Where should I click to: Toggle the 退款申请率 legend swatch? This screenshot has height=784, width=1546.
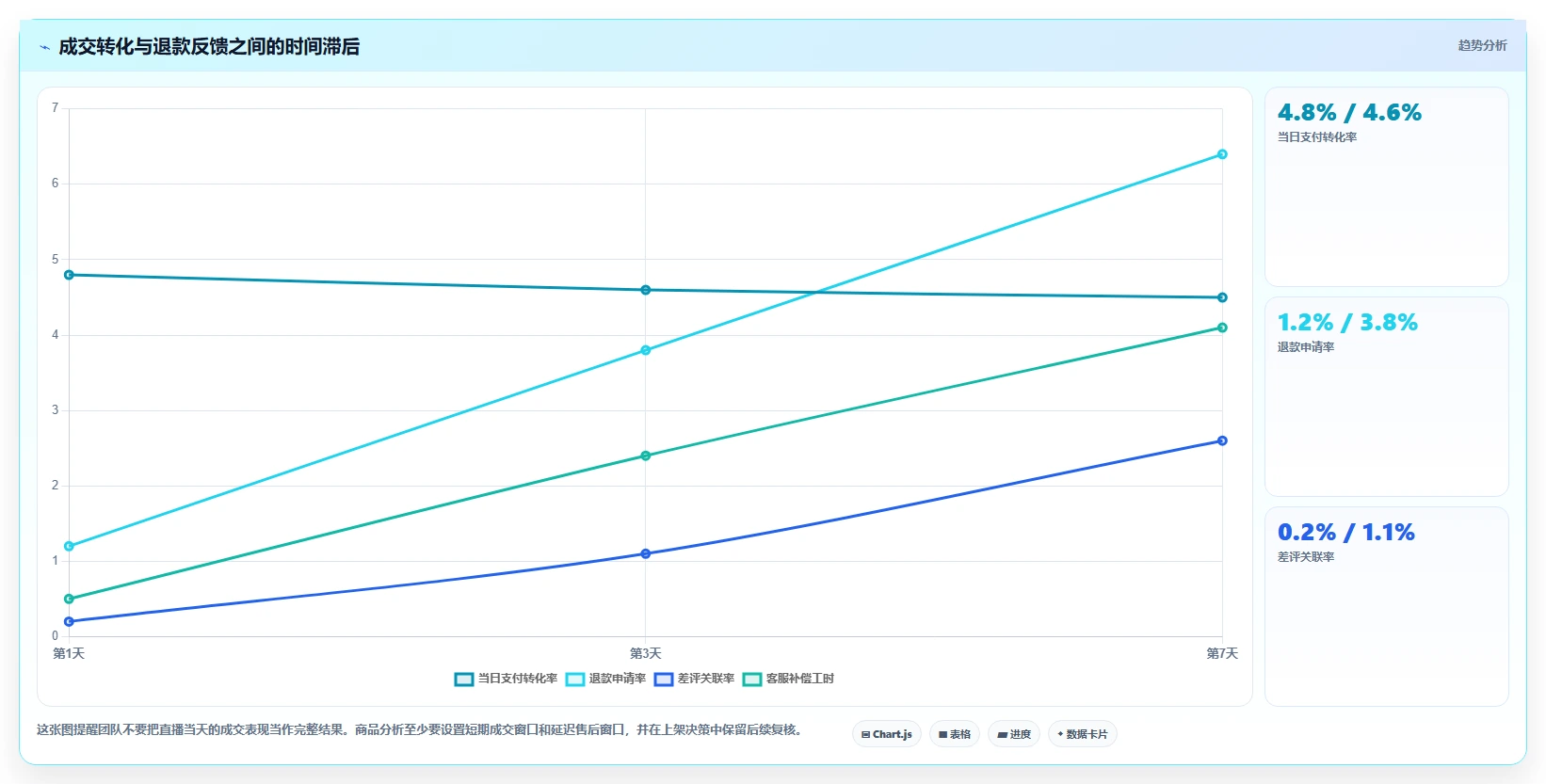(x=575, y=679)
